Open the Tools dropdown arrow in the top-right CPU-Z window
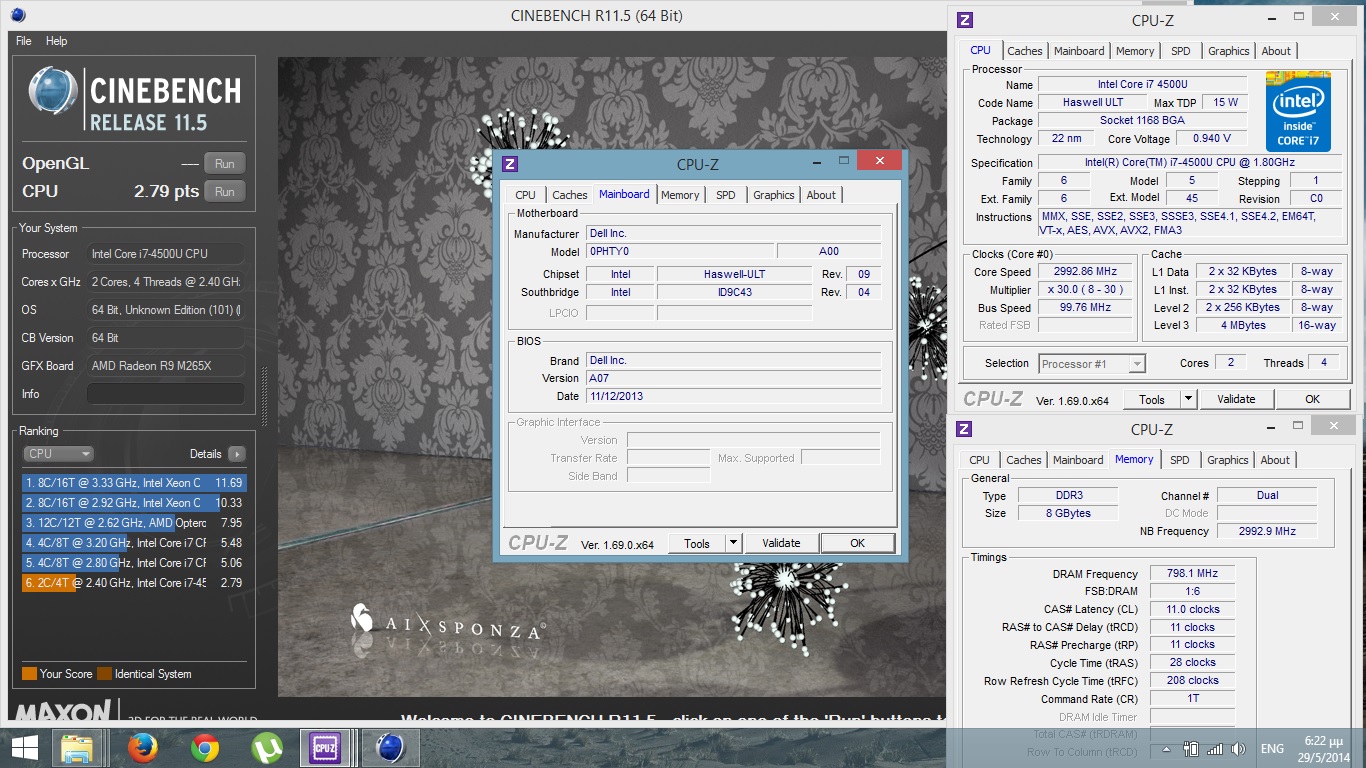1366x768 pixels. 1188,399
